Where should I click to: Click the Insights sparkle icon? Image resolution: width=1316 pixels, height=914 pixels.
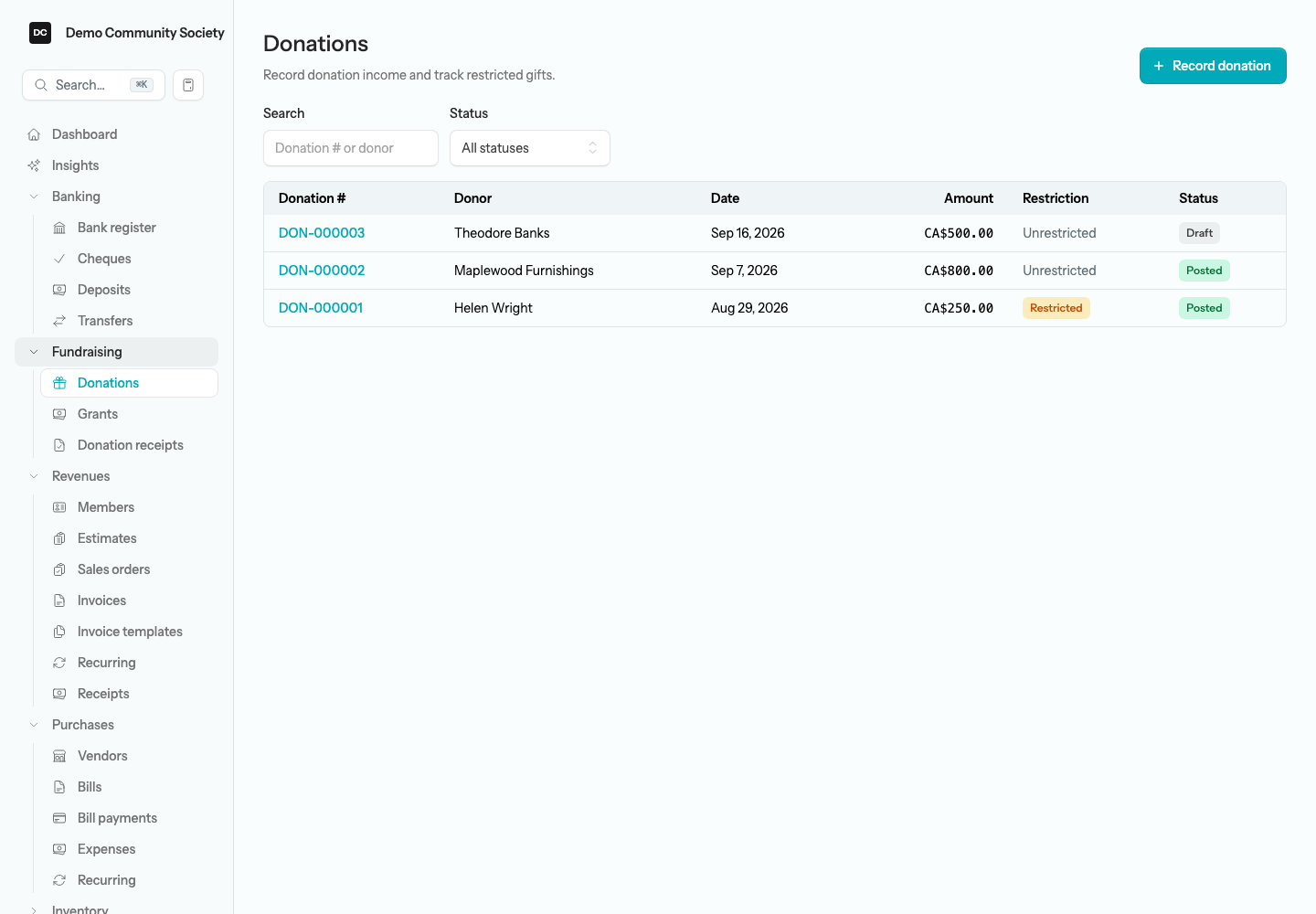point(34,165)
